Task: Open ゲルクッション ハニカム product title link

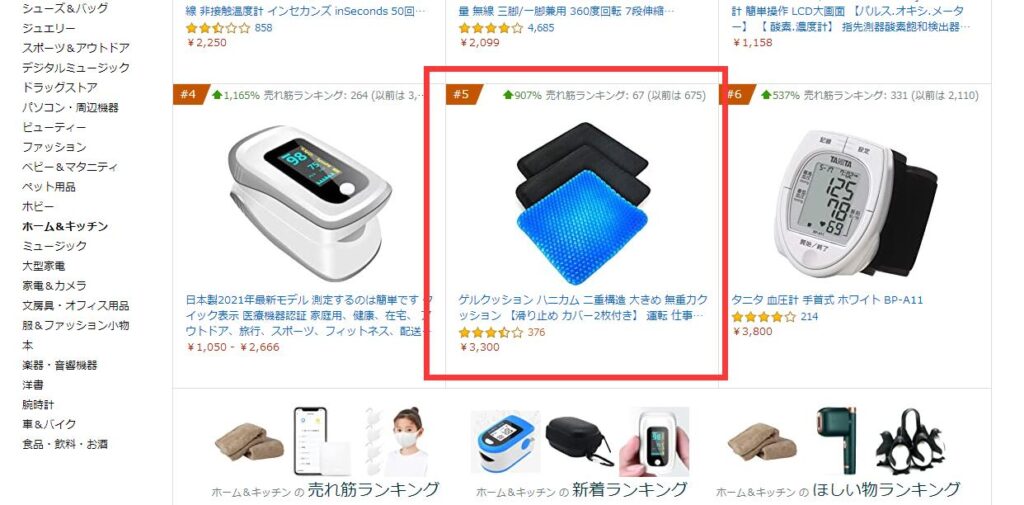Action: (583, 308)
